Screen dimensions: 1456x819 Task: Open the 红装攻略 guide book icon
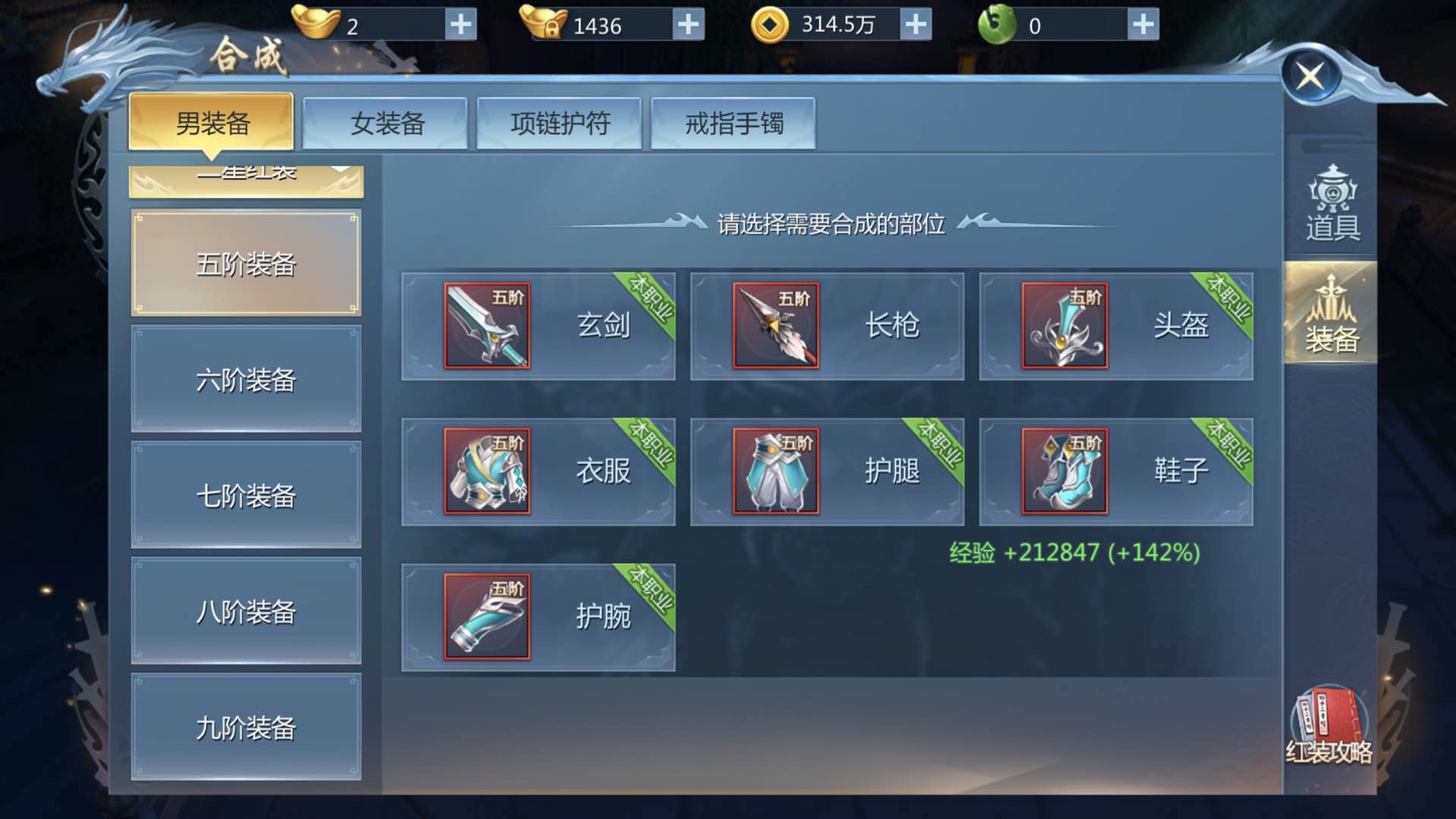[1329, 726]
